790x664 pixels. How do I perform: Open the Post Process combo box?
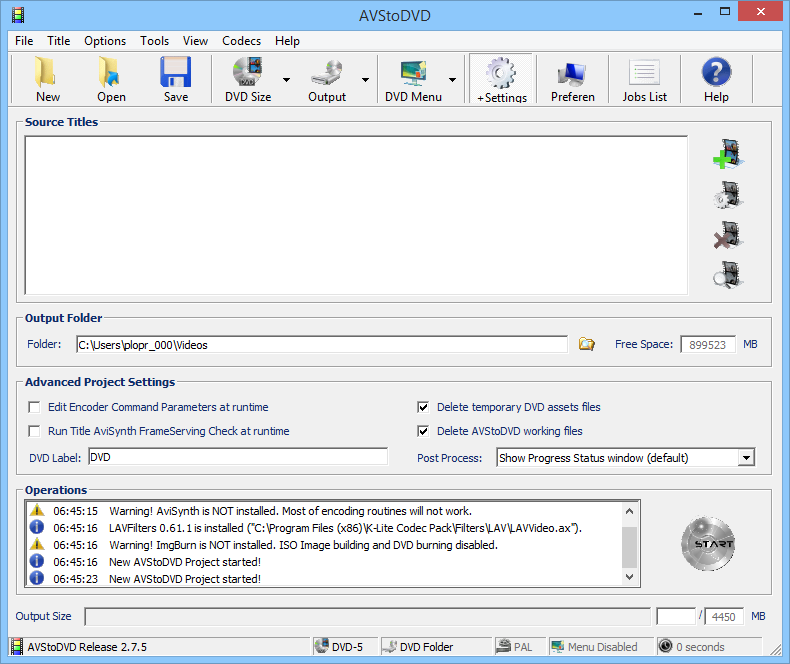(x=625, y=457)
